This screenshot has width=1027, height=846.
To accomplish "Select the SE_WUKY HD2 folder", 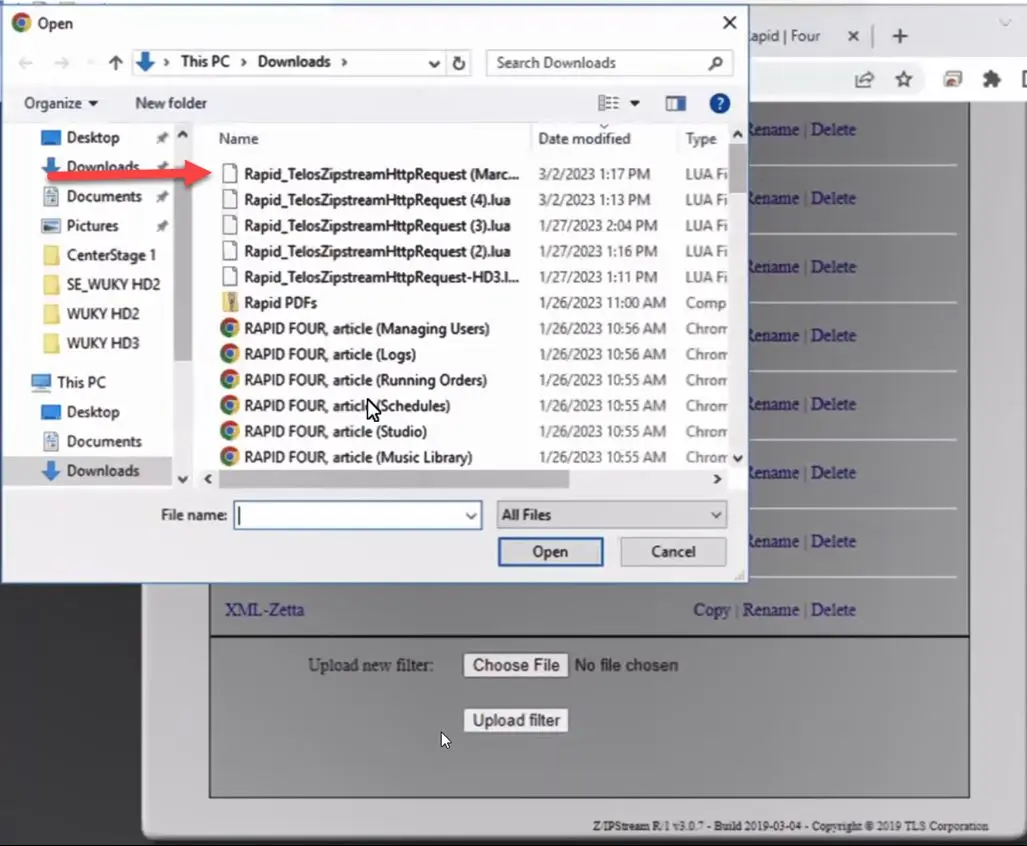I will coord(113,284).
